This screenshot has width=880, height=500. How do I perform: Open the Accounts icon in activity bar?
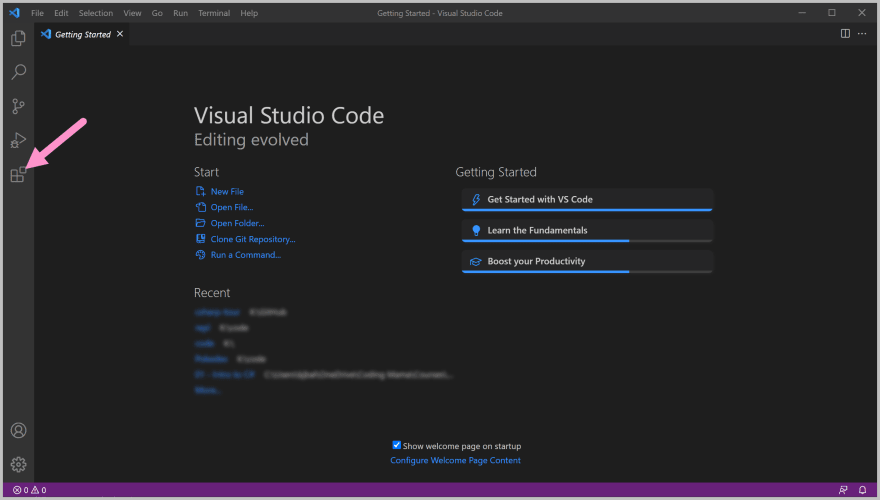coord(19,430)
